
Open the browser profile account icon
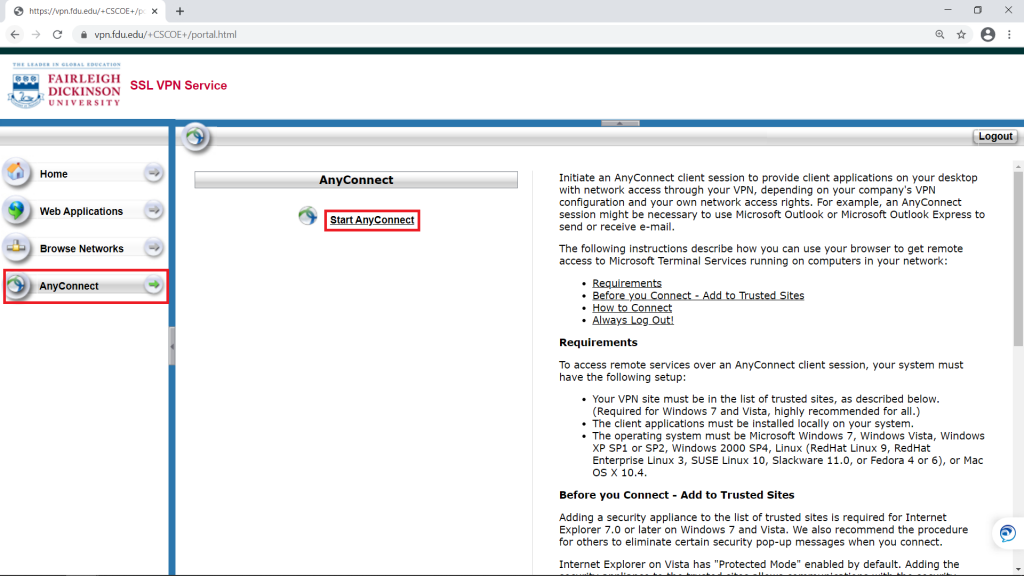(987, 35)
